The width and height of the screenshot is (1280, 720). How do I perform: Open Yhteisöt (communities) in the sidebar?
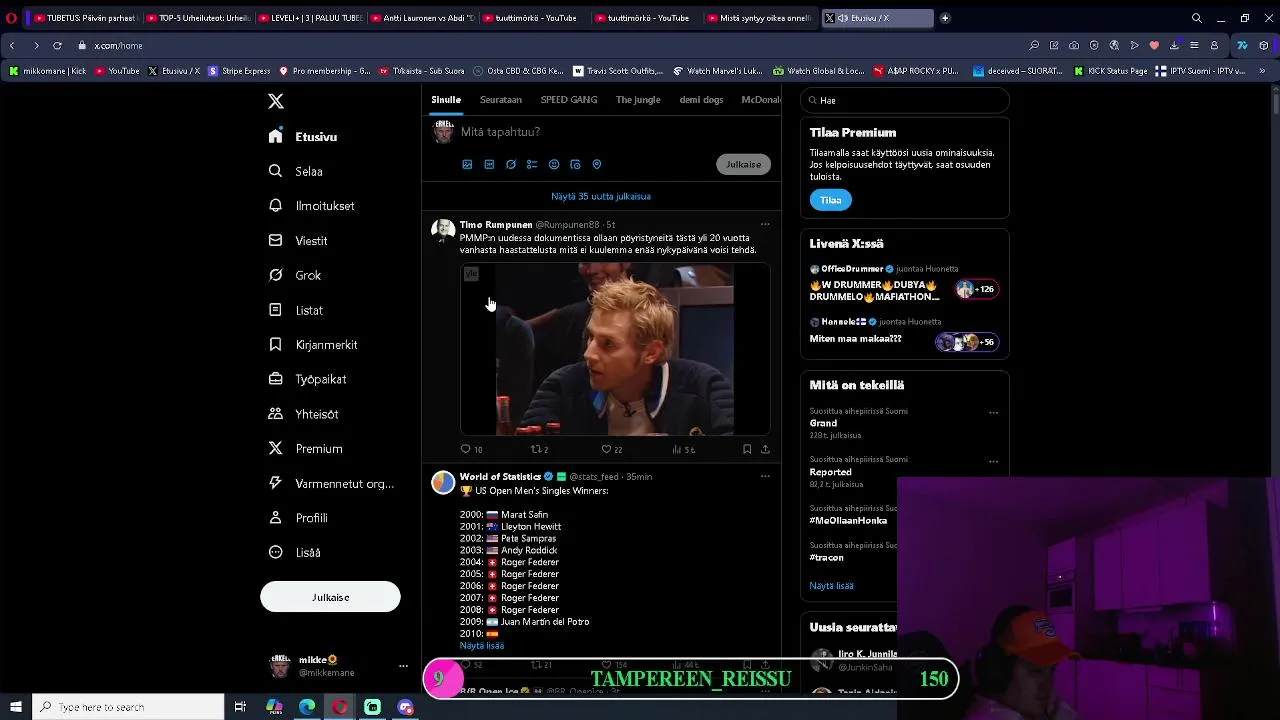point(304,414)
